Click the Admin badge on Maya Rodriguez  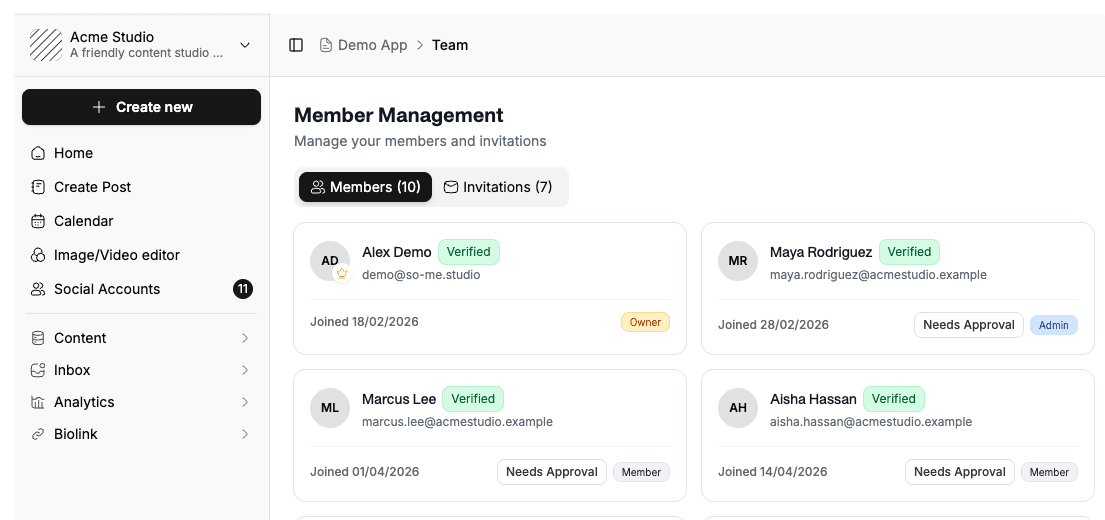1054,325
